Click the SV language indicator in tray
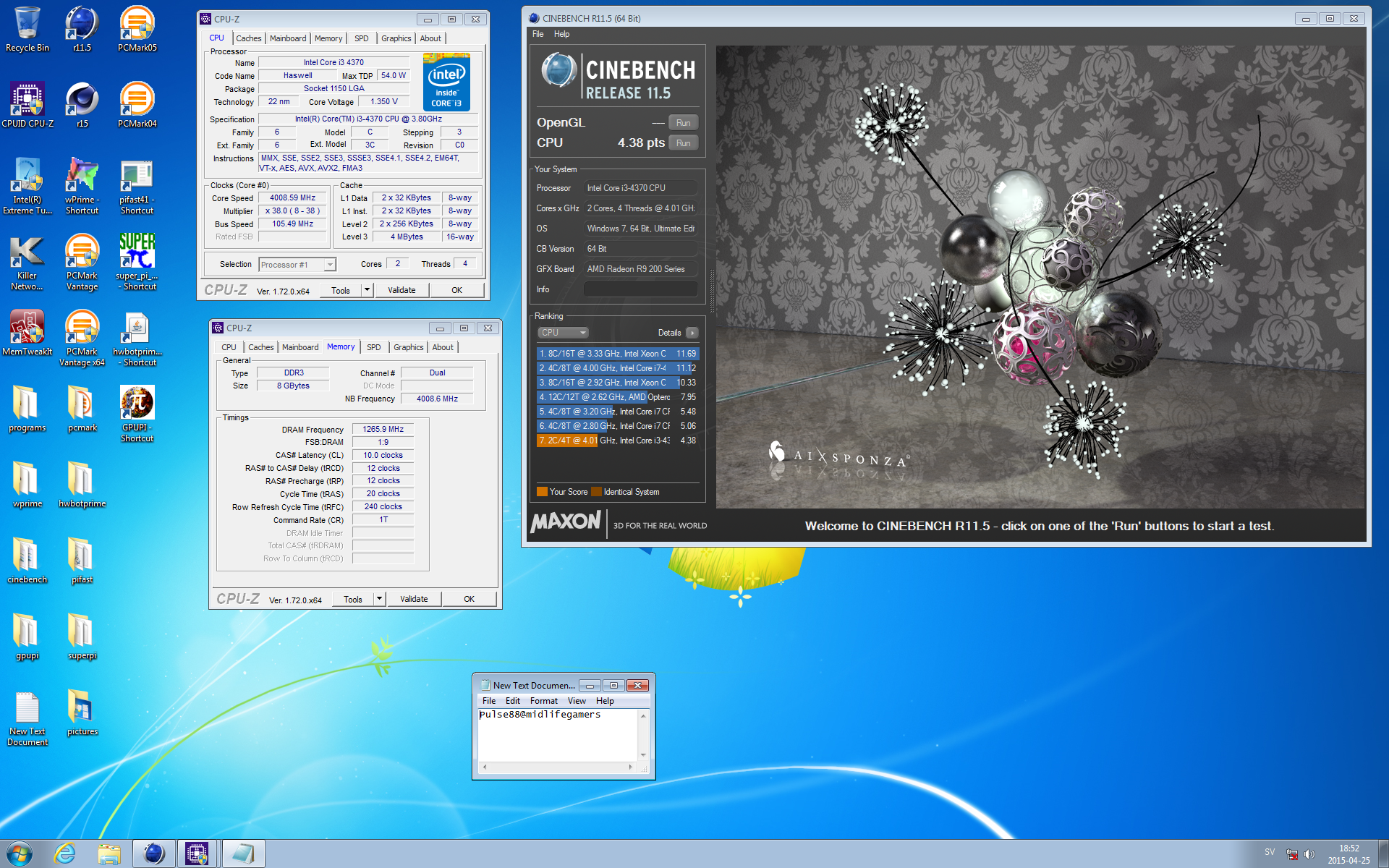The image size is (1389, 868). pos(1270,853)
